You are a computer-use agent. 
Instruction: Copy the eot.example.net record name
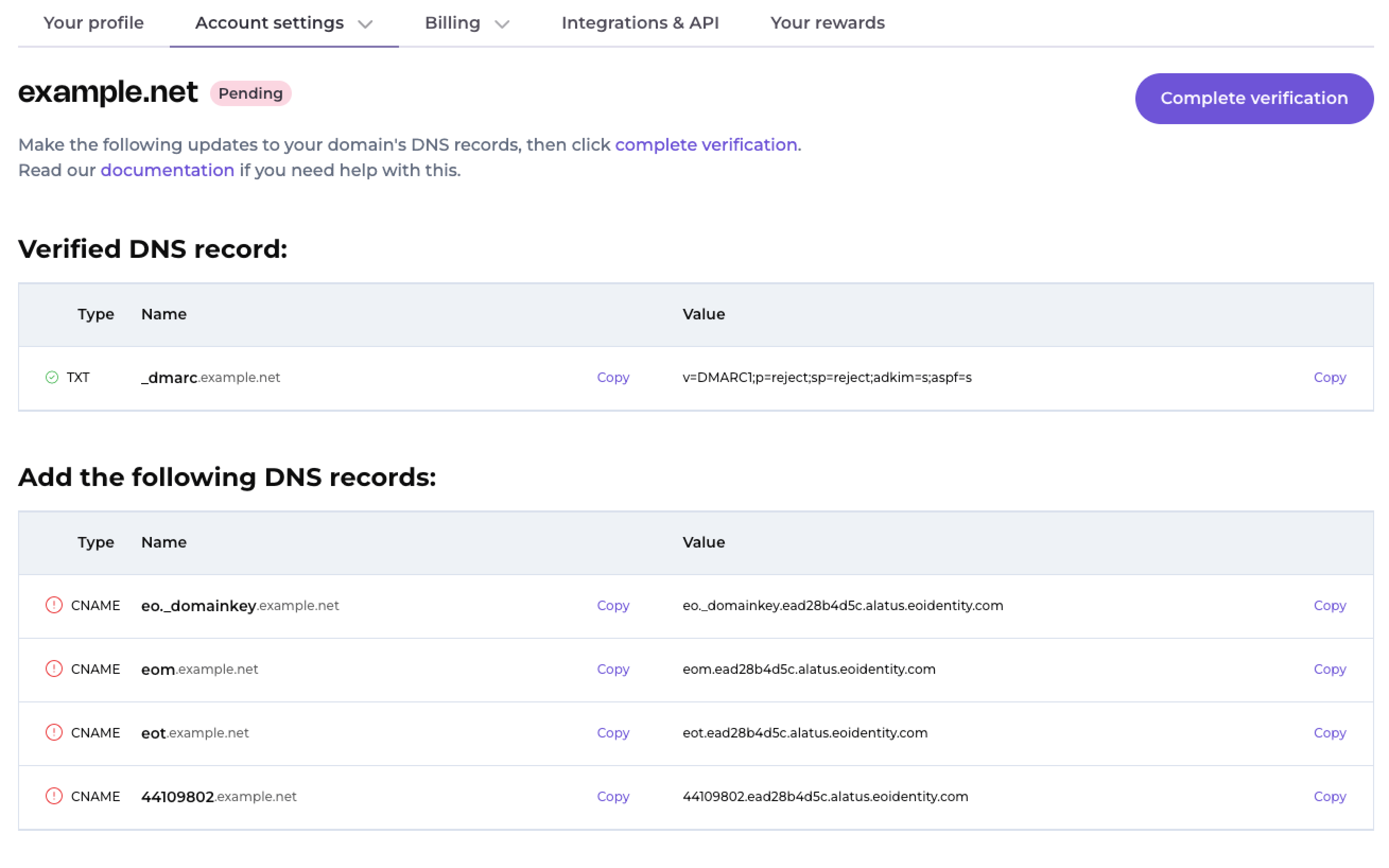click(x=613, y=733)
